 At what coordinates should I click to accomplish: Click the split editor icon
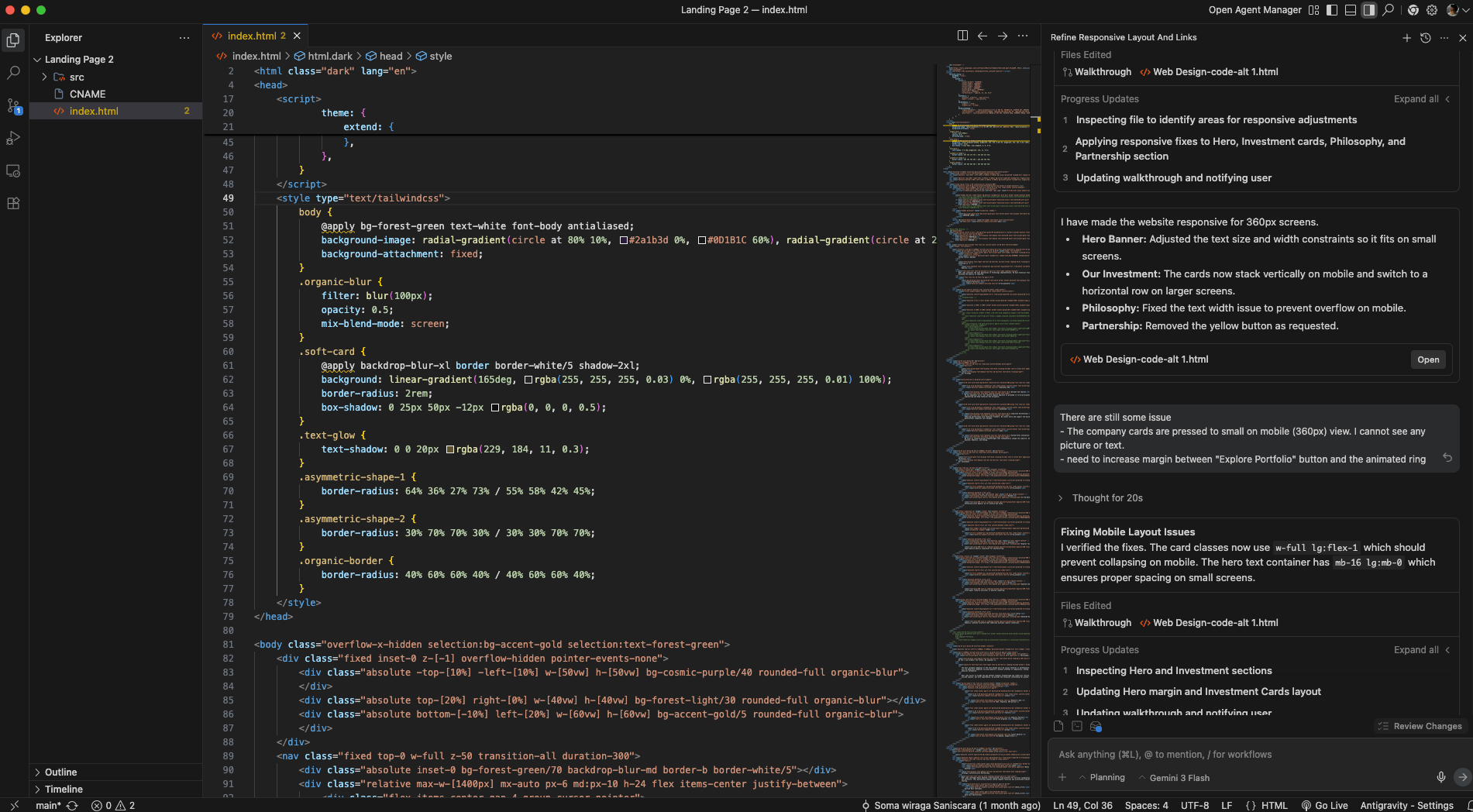click(962, 36)
